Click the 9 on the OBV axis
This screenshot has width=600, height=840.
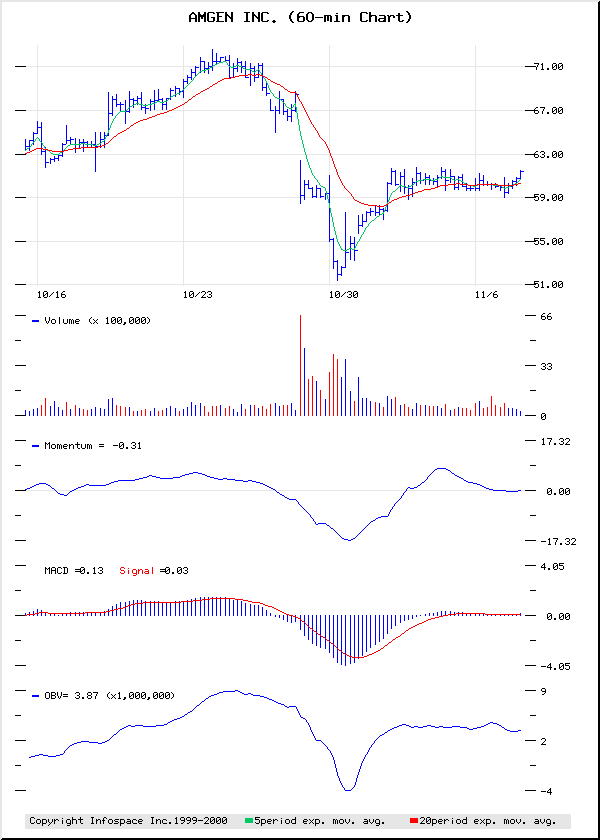point(543,692)
